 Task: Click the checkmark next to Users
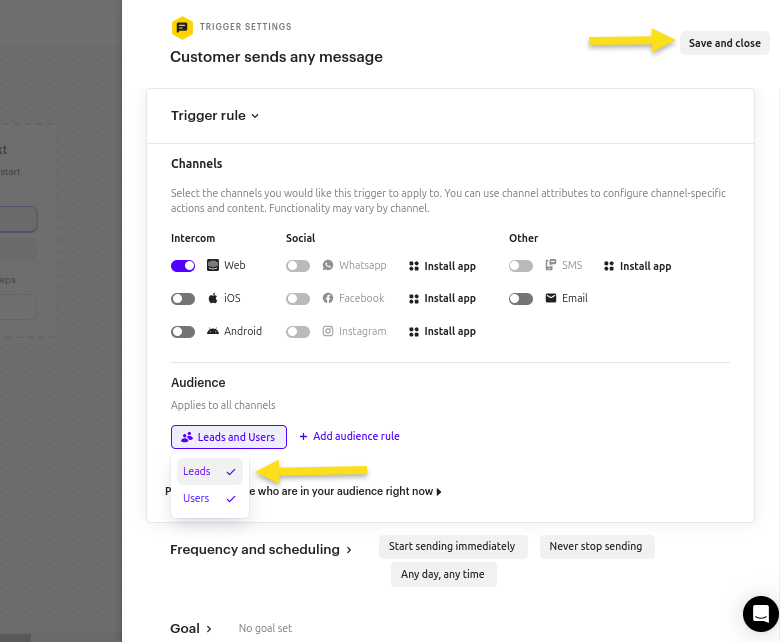click(x=231, y=498)
